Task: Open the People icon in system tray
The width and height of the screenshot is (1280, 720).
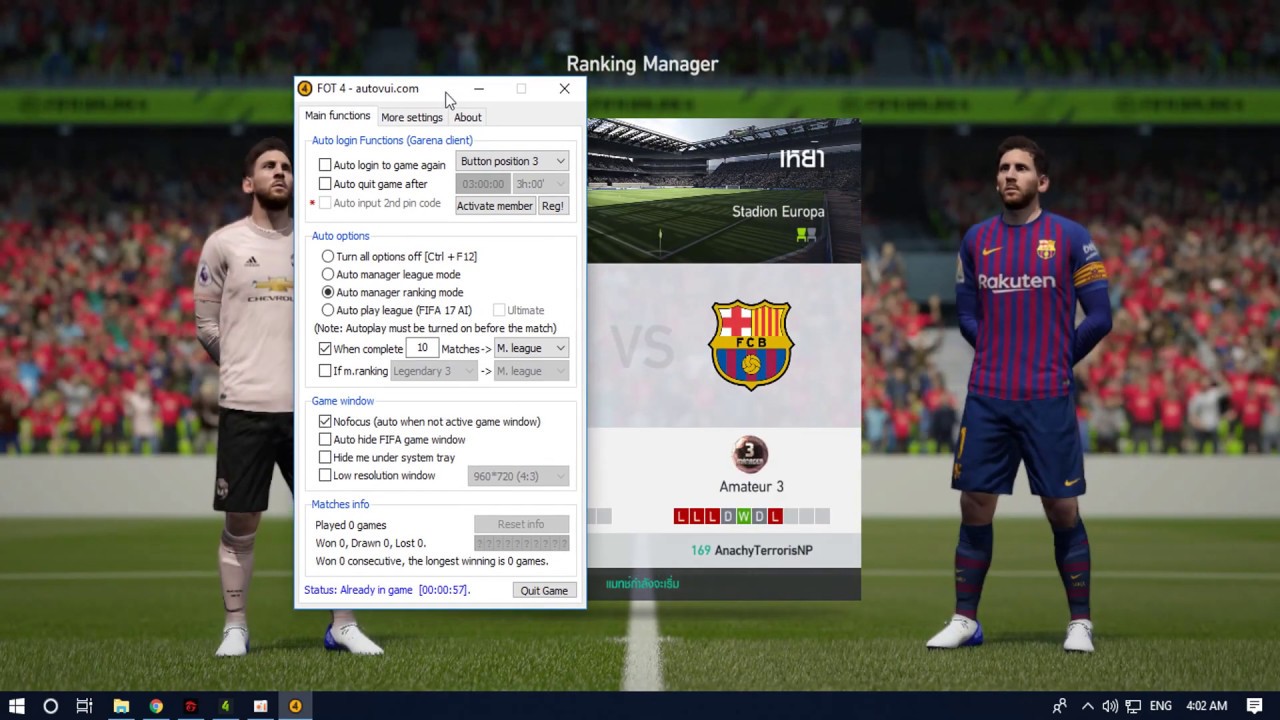Action: coord(1059,706)
